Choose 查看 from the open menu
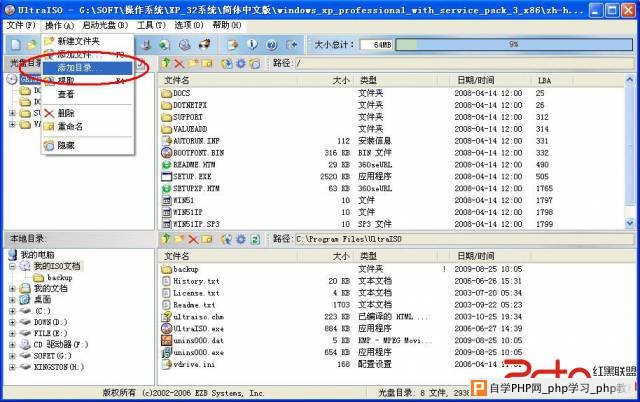Screen dimensions: 640x402 [x=88, y=94]
